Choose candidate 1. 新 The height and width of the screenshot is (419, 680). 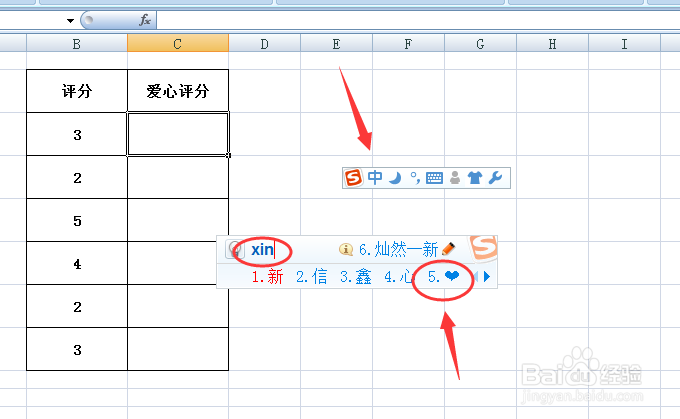pos(268,276)
